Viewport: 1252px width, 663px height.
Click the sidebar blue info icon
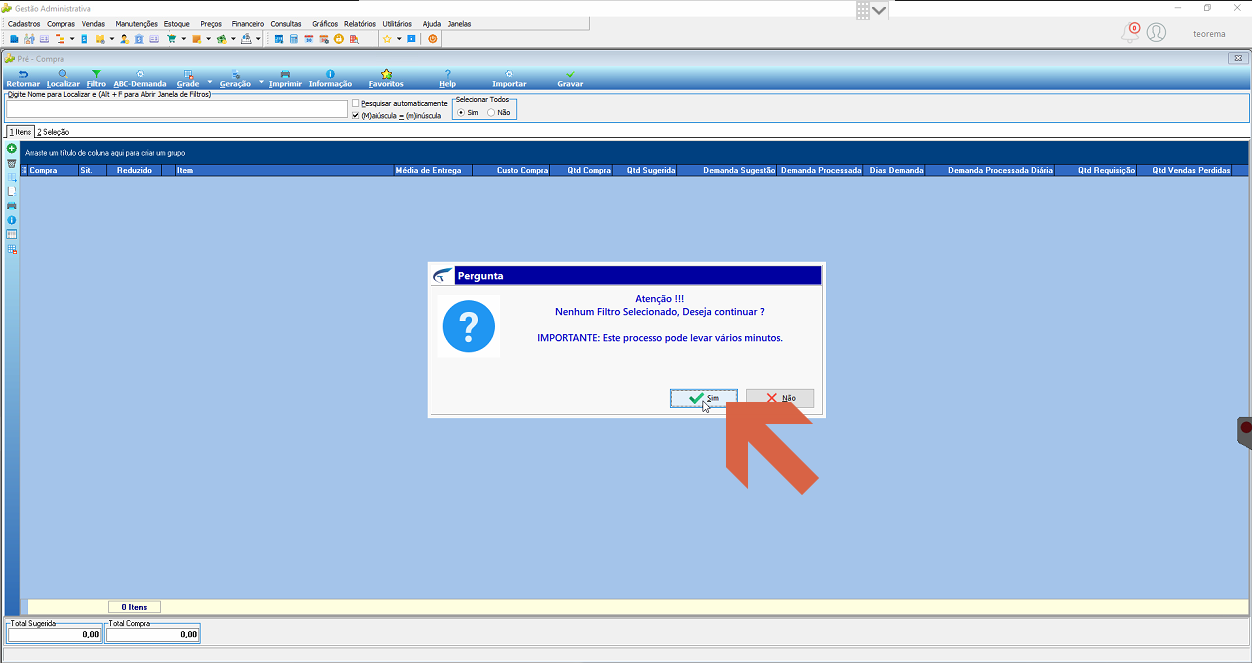[x=12, y=219]
